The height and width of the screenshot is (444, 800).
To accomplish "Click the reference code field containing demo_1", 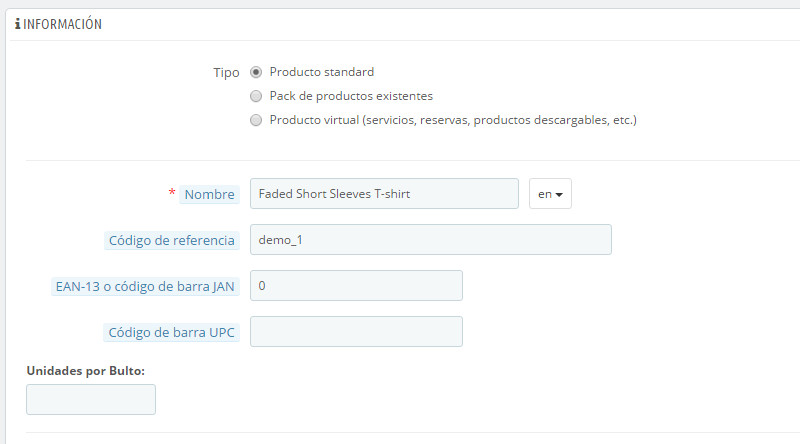I will [430, 240].
